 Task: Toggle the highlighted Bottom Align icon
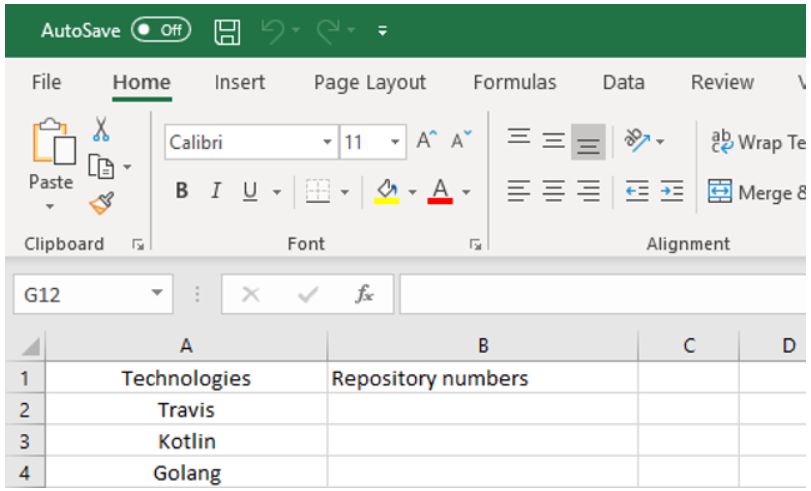588,142
